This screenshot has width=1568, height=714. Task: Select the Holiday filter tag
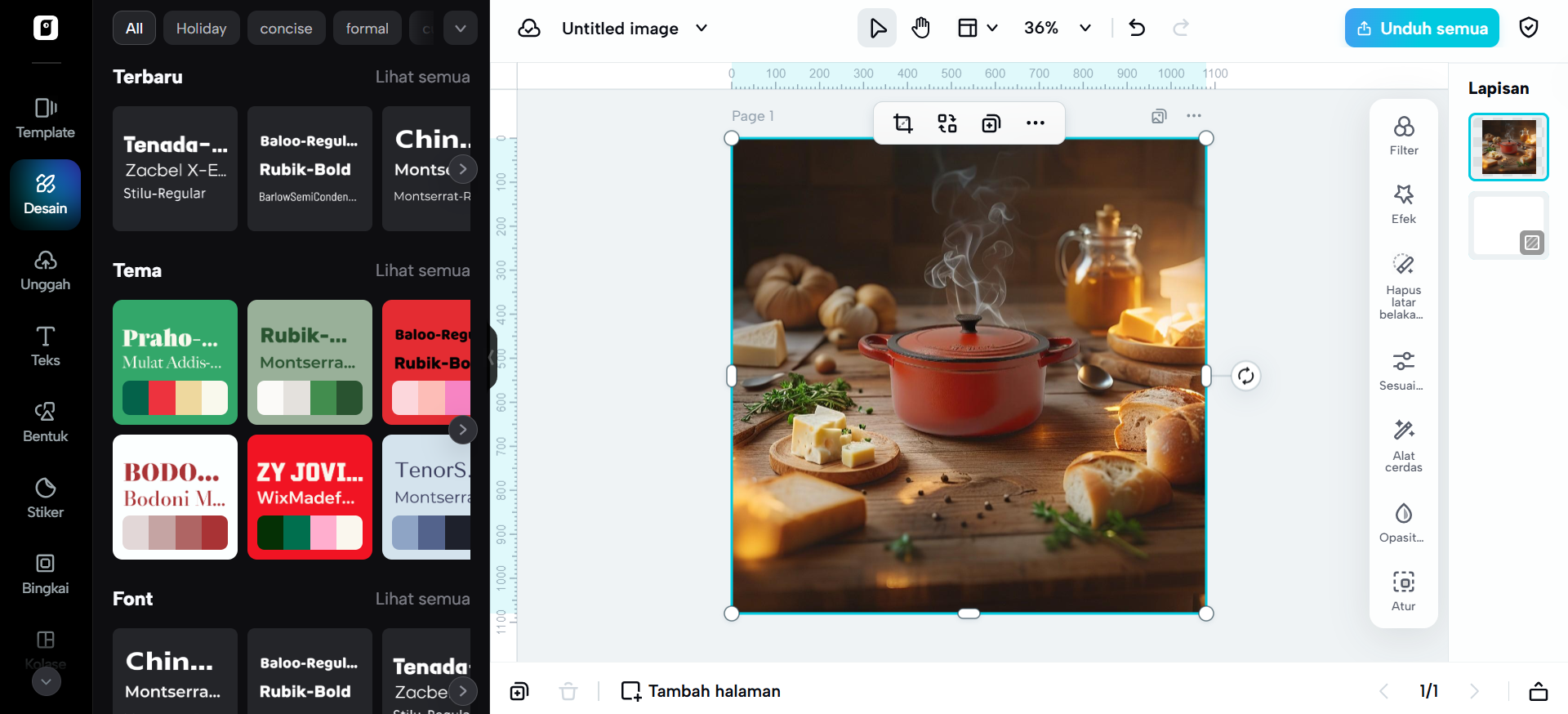pyautogui.click(x=201, y=29)
